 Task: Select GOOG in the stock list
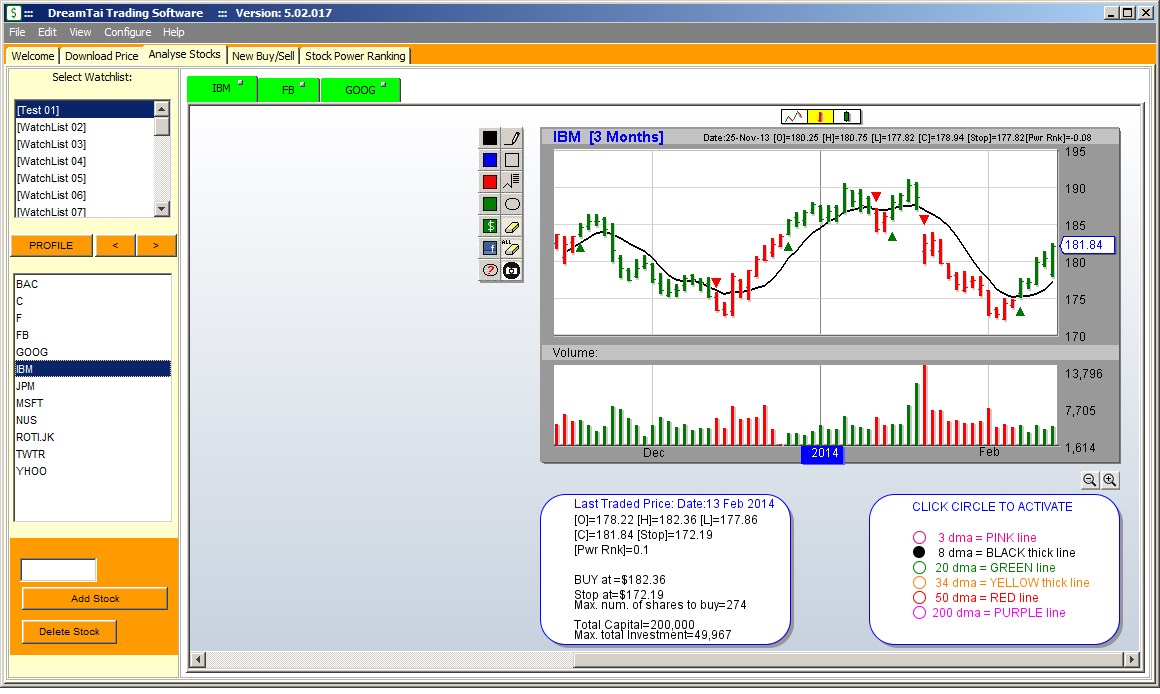(92, 352)
